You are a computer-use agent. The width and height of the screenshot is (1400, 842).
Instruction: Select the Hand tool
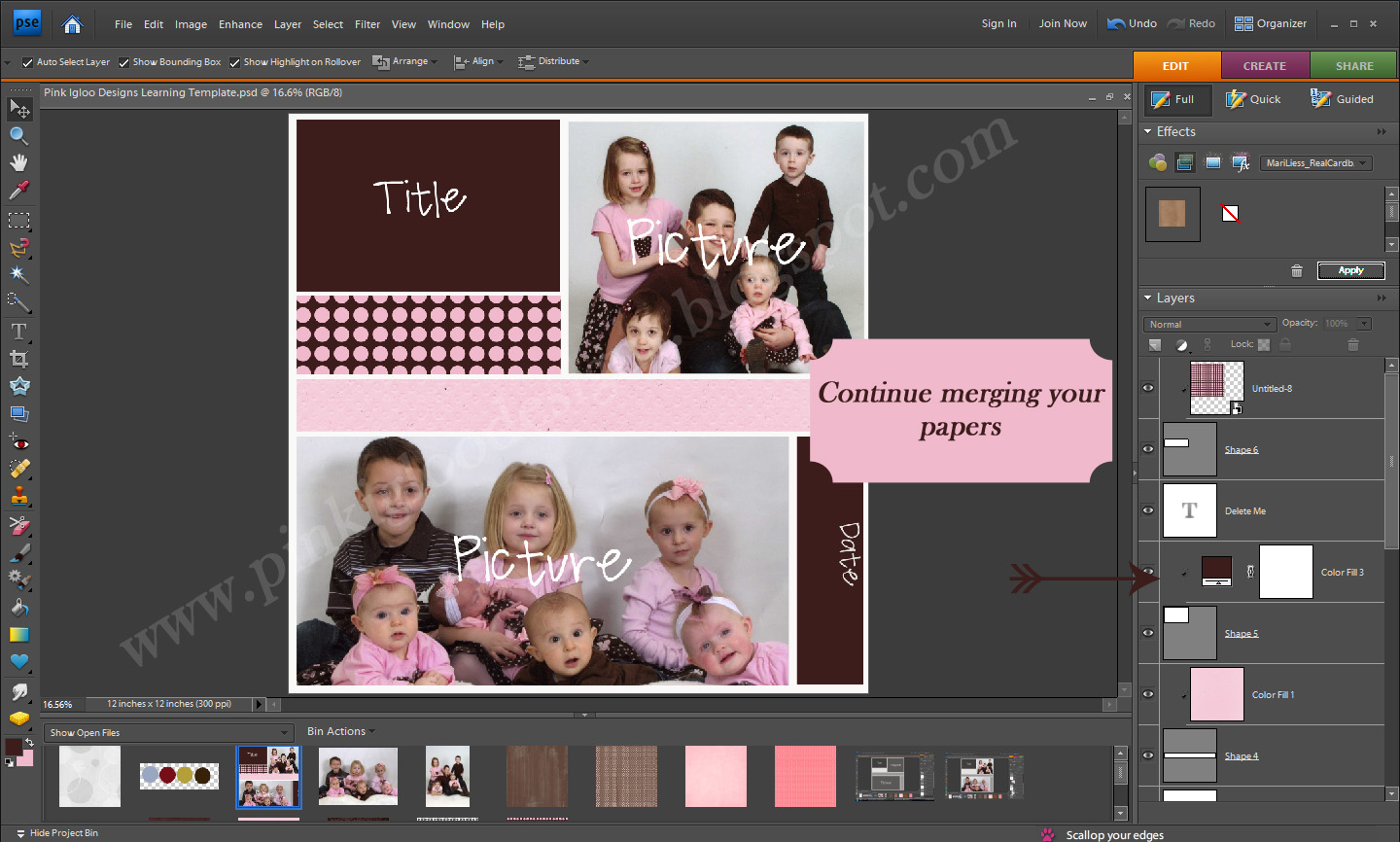click(19, 162)
